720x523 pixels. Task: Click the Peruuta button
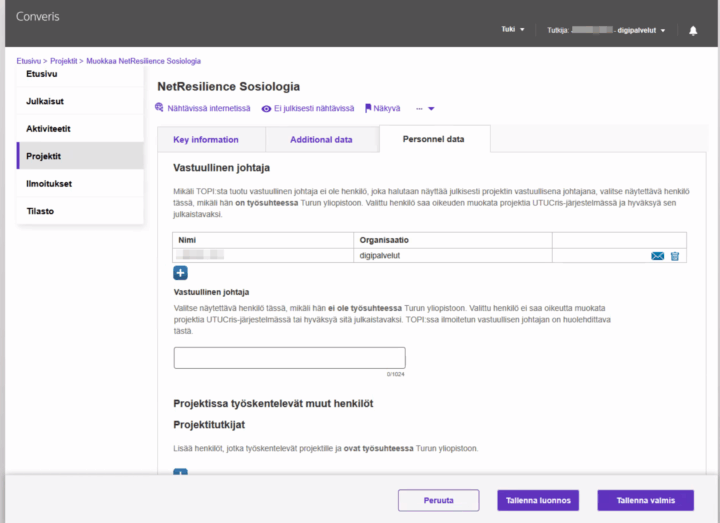coord(439,500)
